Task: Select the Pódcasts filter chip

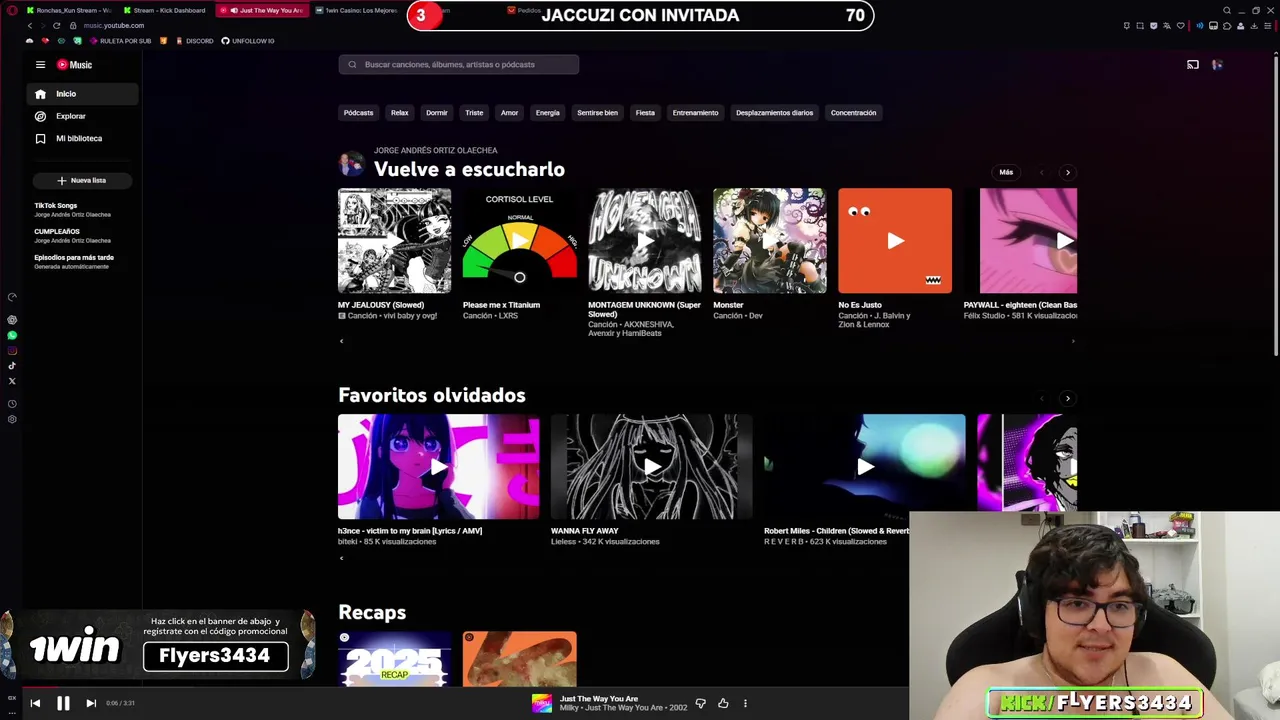Action: [x=358, y=113]
